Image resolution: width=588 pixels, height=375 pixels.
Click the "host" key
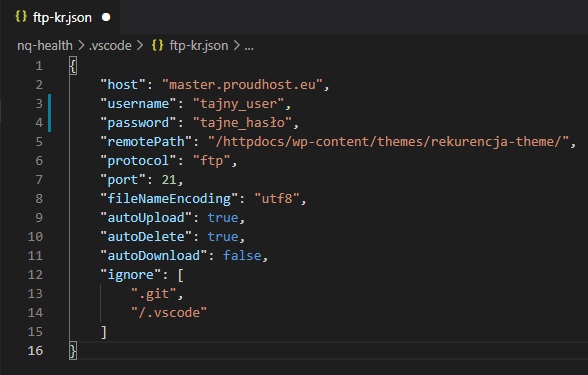click(123, 85)
